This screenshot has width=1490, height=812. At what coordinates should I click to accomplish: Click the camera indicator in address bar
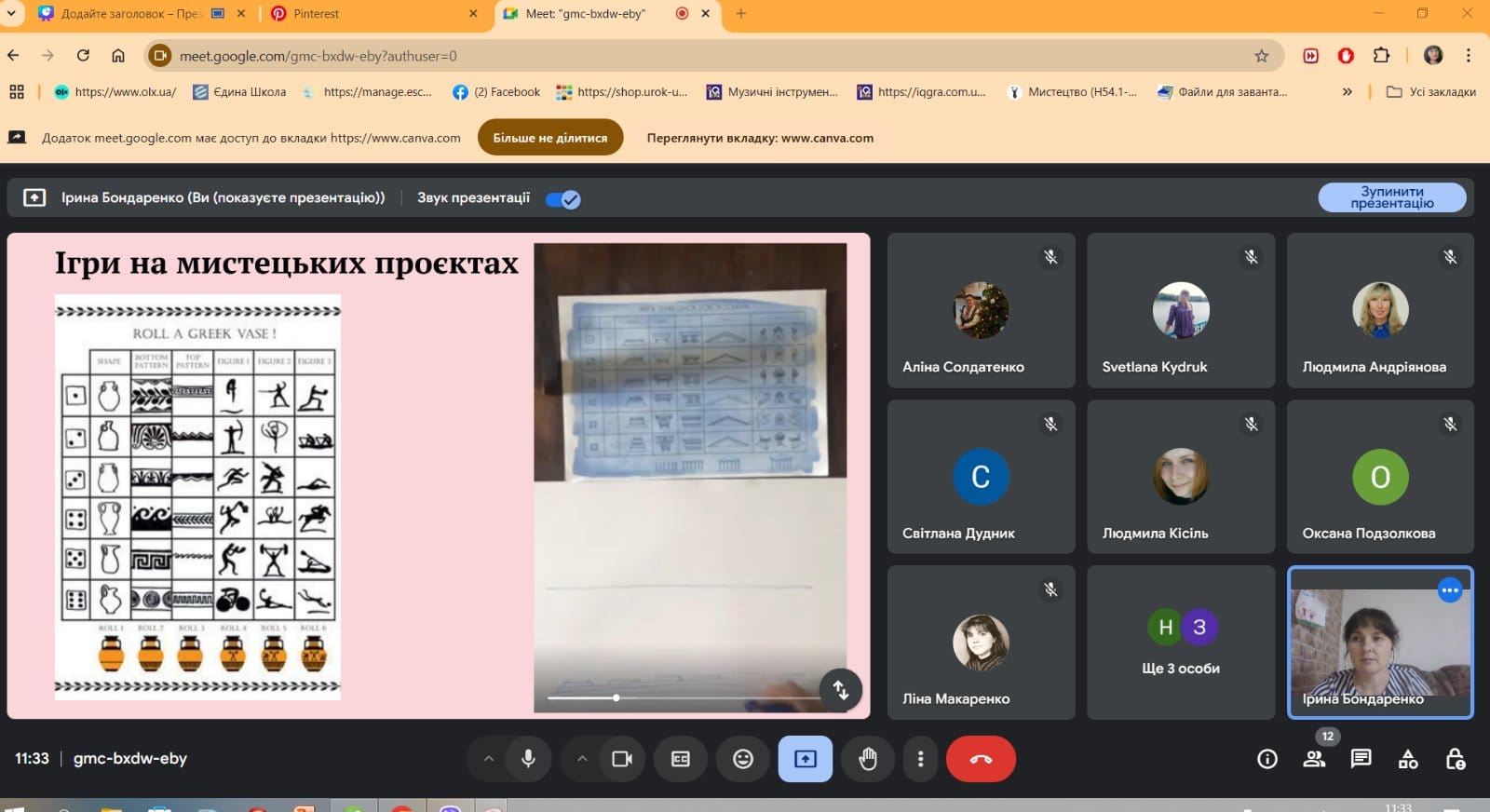pyautogui.click(x=160, y=56)
